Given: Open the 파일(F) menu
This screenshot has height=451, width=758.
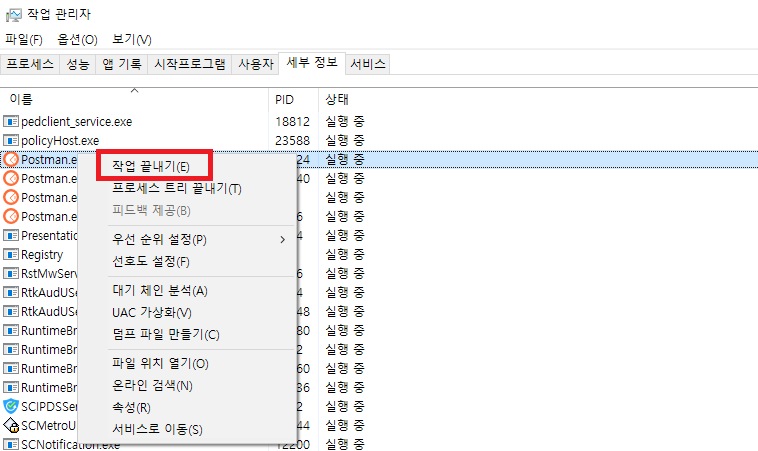Looking at the screenshot, I should (24, 39).
